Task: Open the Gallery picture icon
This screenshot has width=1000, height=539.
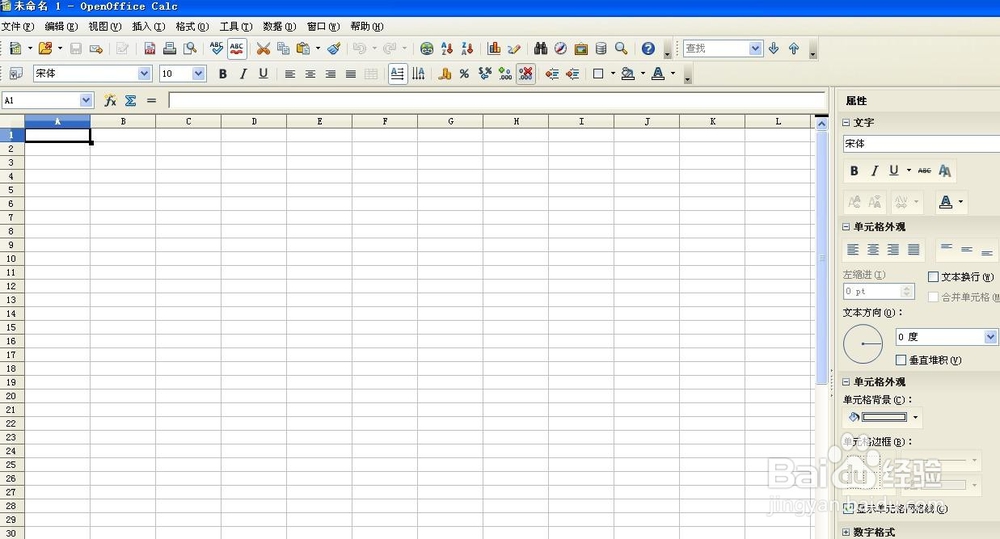Action: [x=581, y=48]
